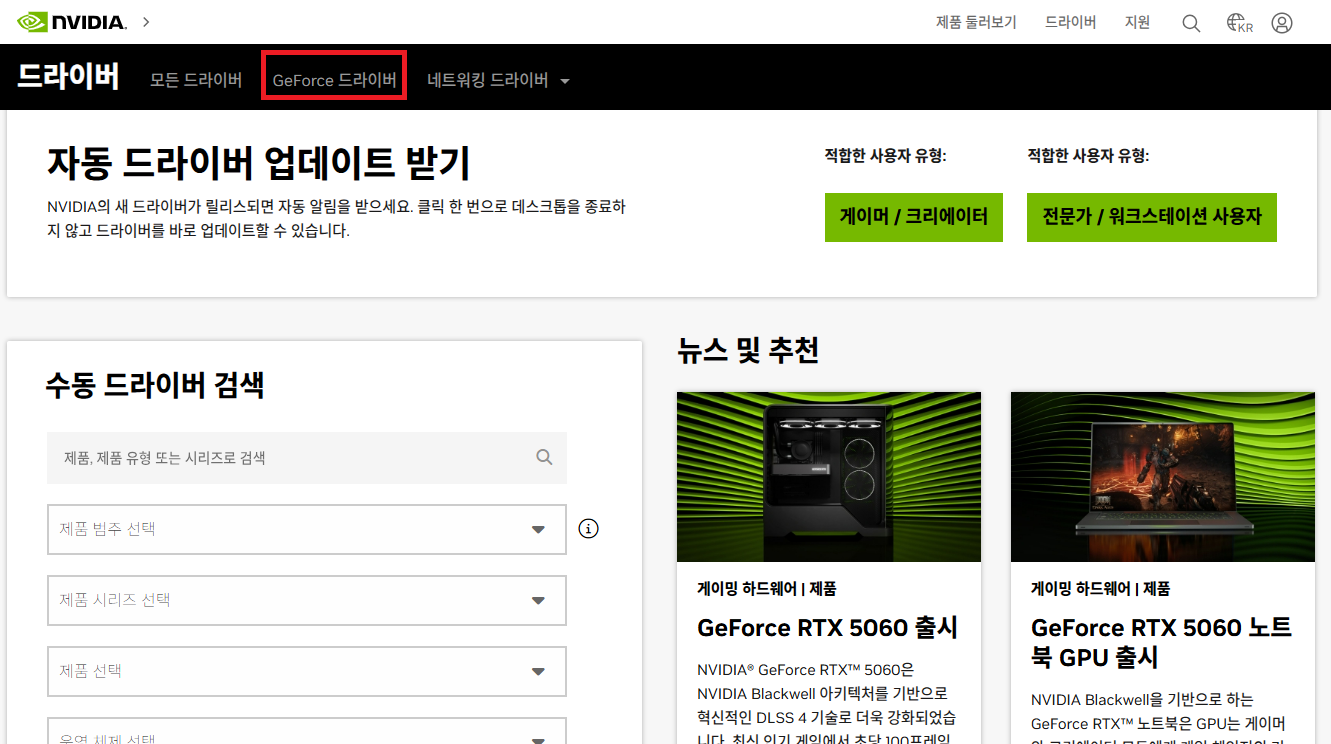Click the 전문가 / 워크스테이션 사용자 button
The height and width of the screenshot is (744, 1331).
click(x=1152, y=217)
